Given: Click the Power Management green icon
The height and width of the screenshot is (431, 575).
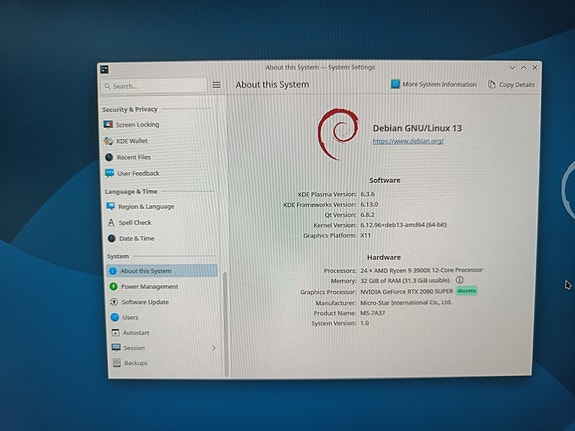Looking at the screenshot, I should (x=113, y=286).
